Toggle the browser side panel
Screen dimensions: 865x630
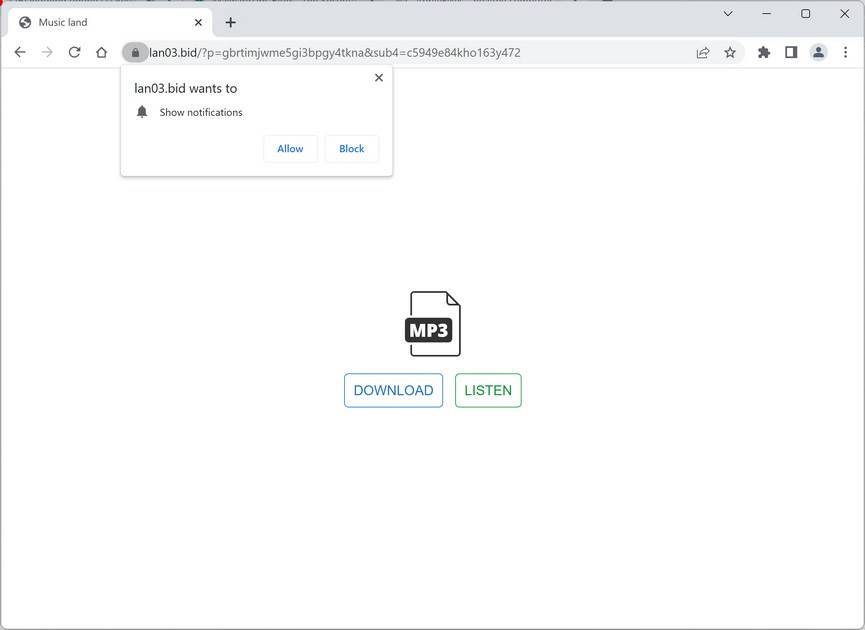[791, 52]
